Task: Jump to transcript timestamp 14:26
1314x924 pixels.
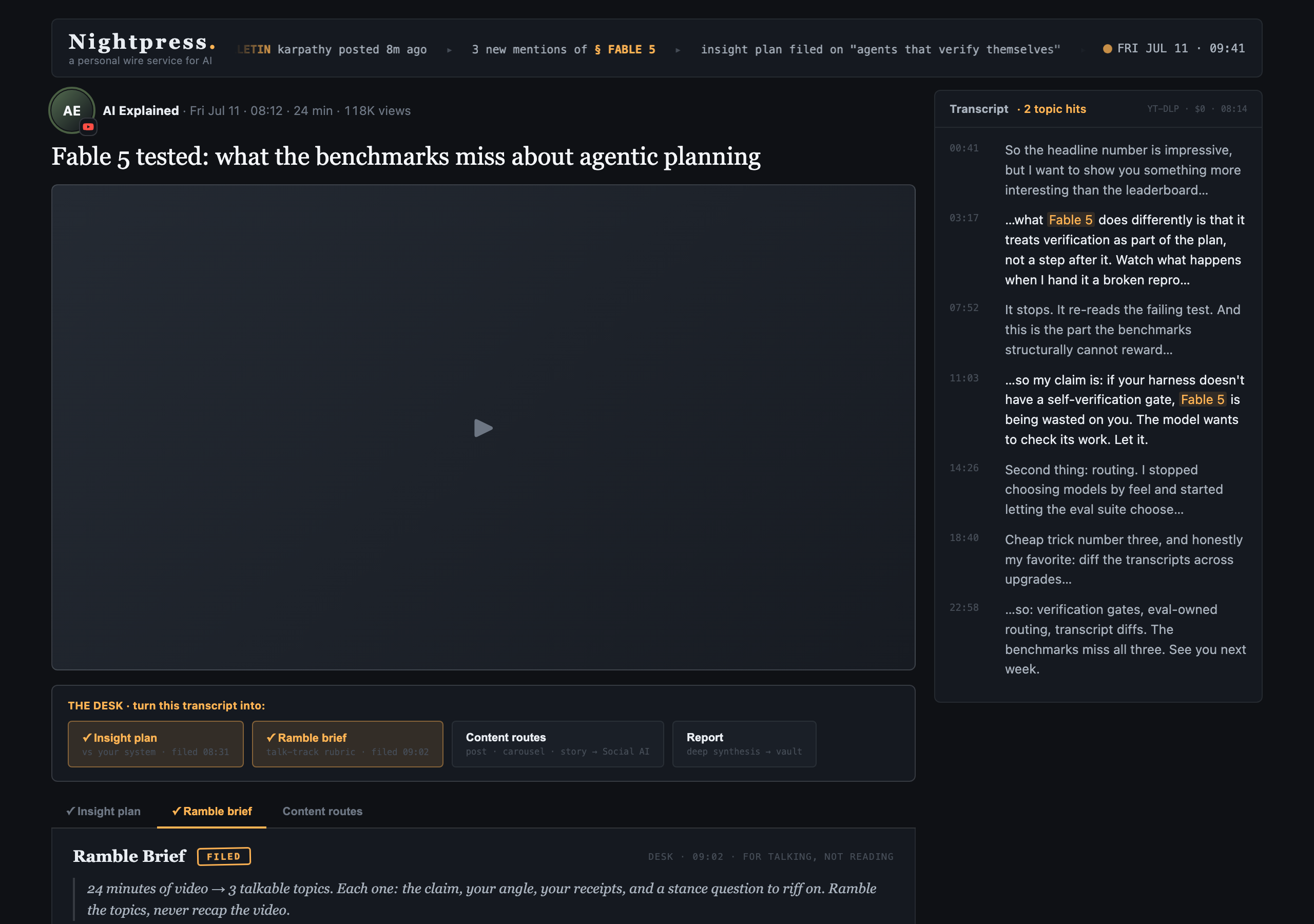Action: (x=964, y=468)
